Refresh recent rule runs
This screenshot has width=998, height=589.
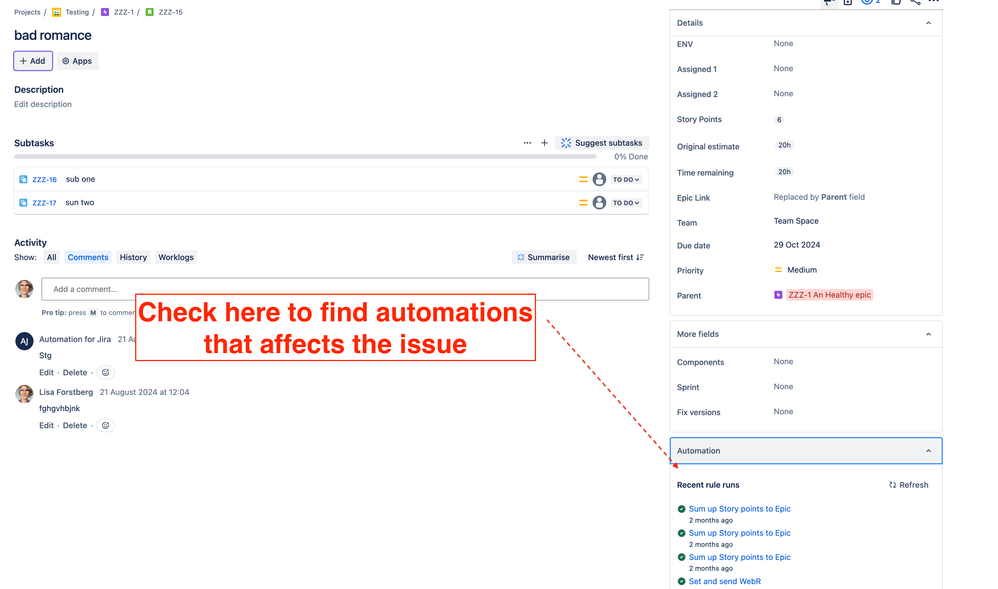[909, 485]
